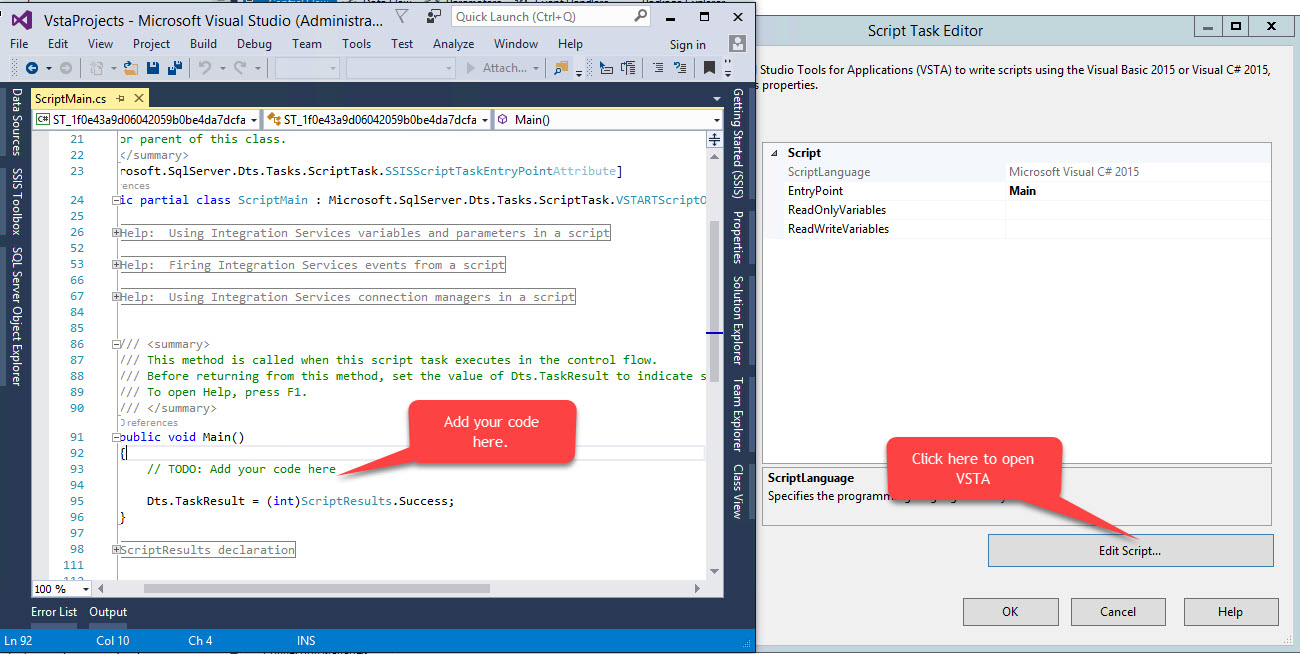
Task: Switch to the Error List tab
Action: [x=54, y=612]
